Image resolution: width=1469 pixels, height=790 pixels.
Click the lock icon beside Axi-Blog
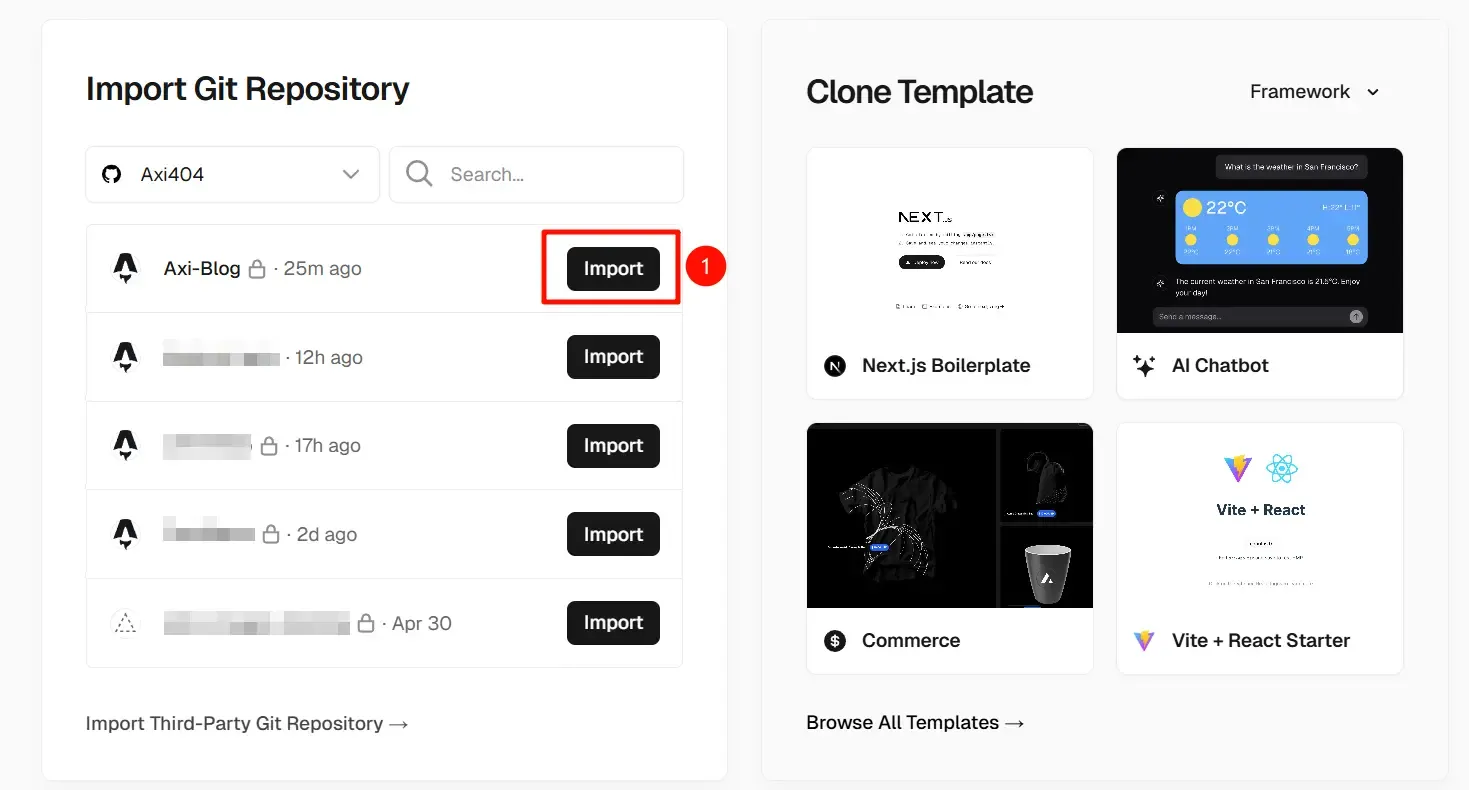pos(257,269)
